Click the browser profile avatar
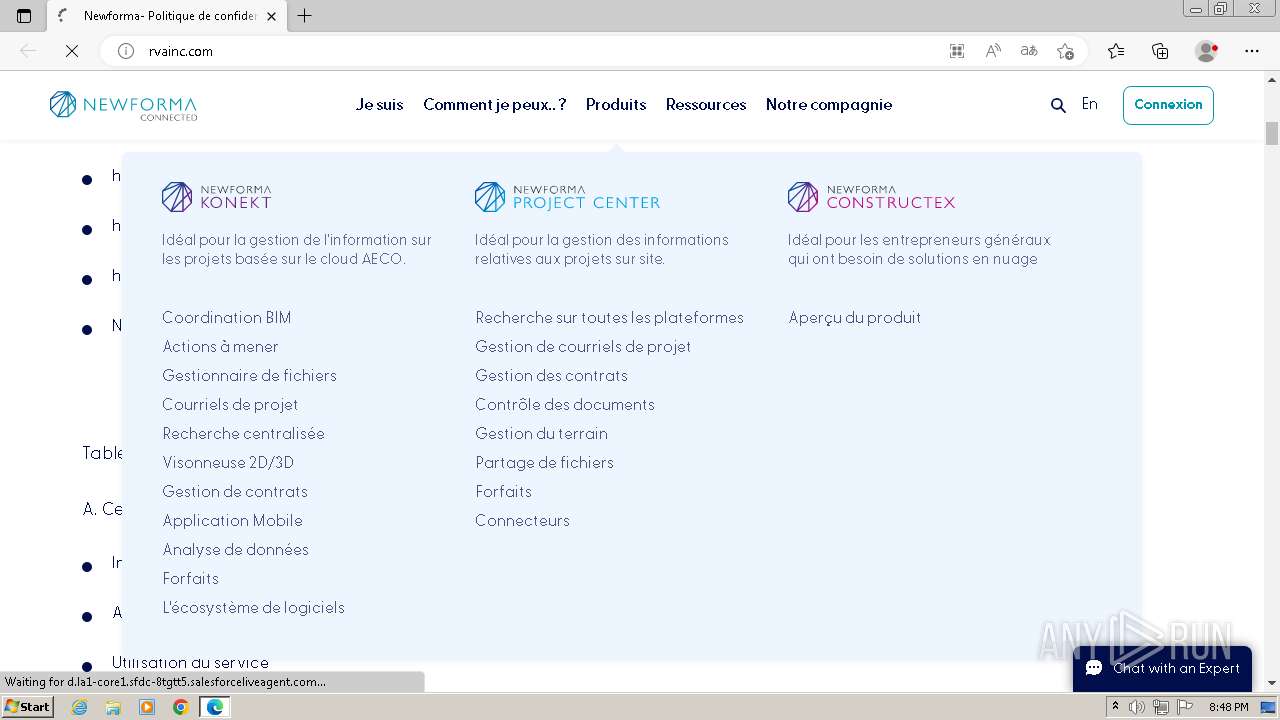This screenshot has height=720, width=1280. (1206, 51)
